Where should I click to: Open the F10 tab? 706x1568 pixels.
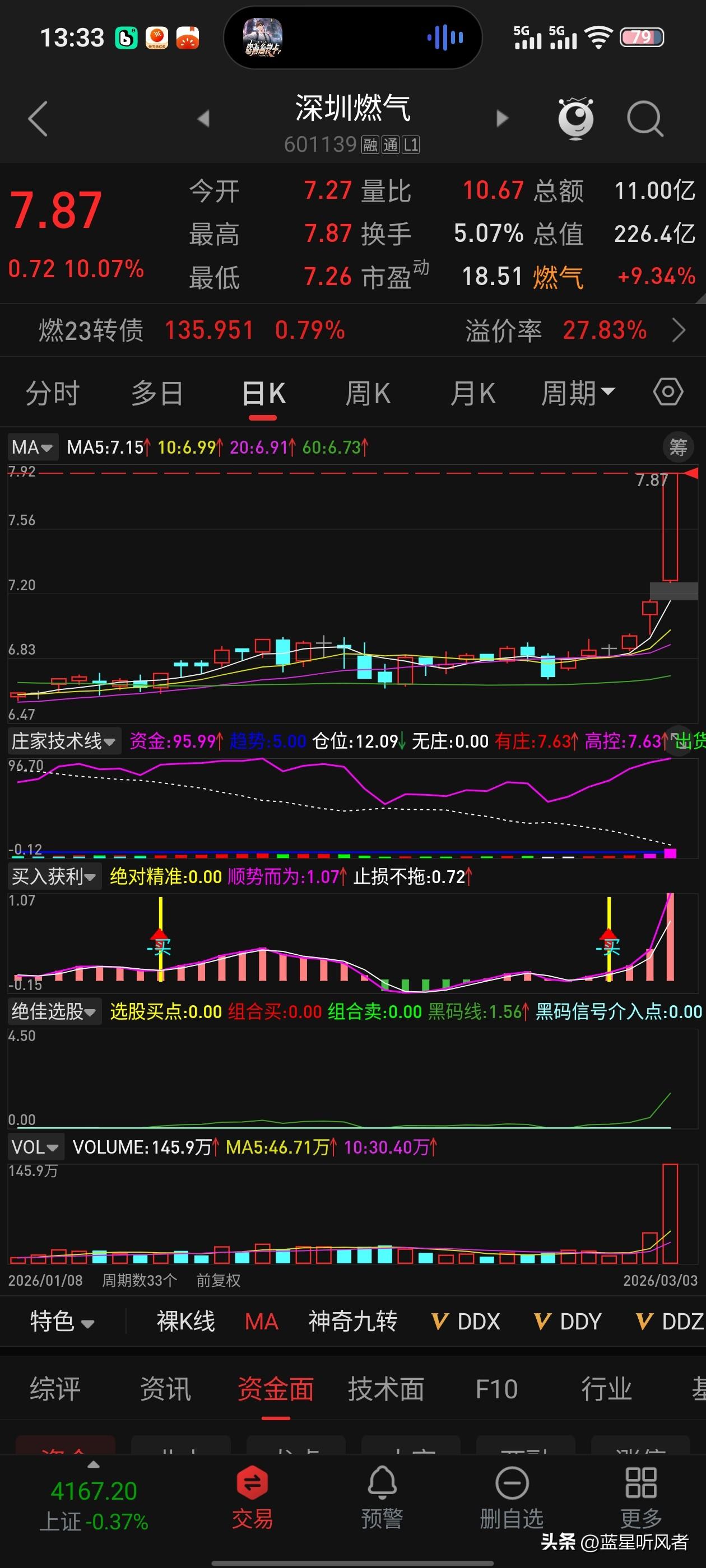496,1389
